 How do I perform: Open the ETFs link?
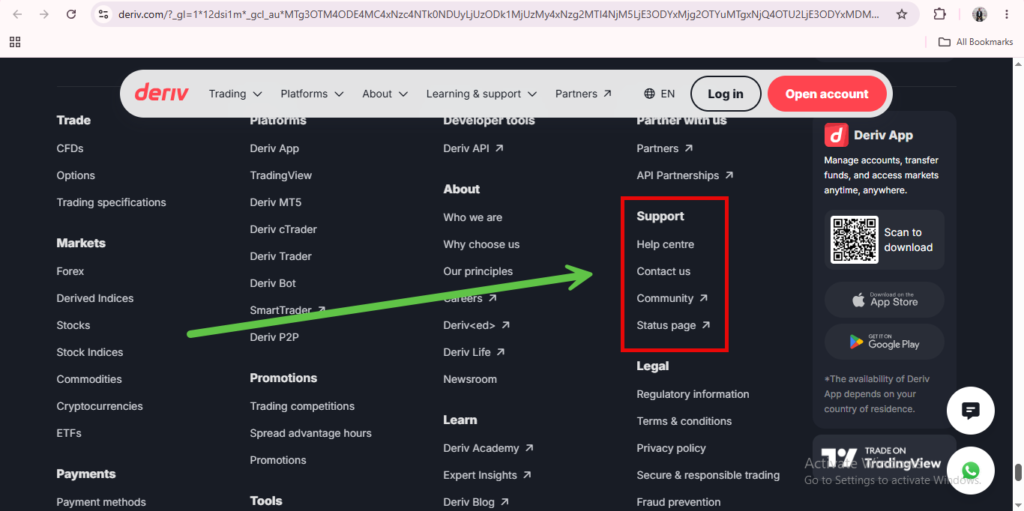tap(69, 433)
